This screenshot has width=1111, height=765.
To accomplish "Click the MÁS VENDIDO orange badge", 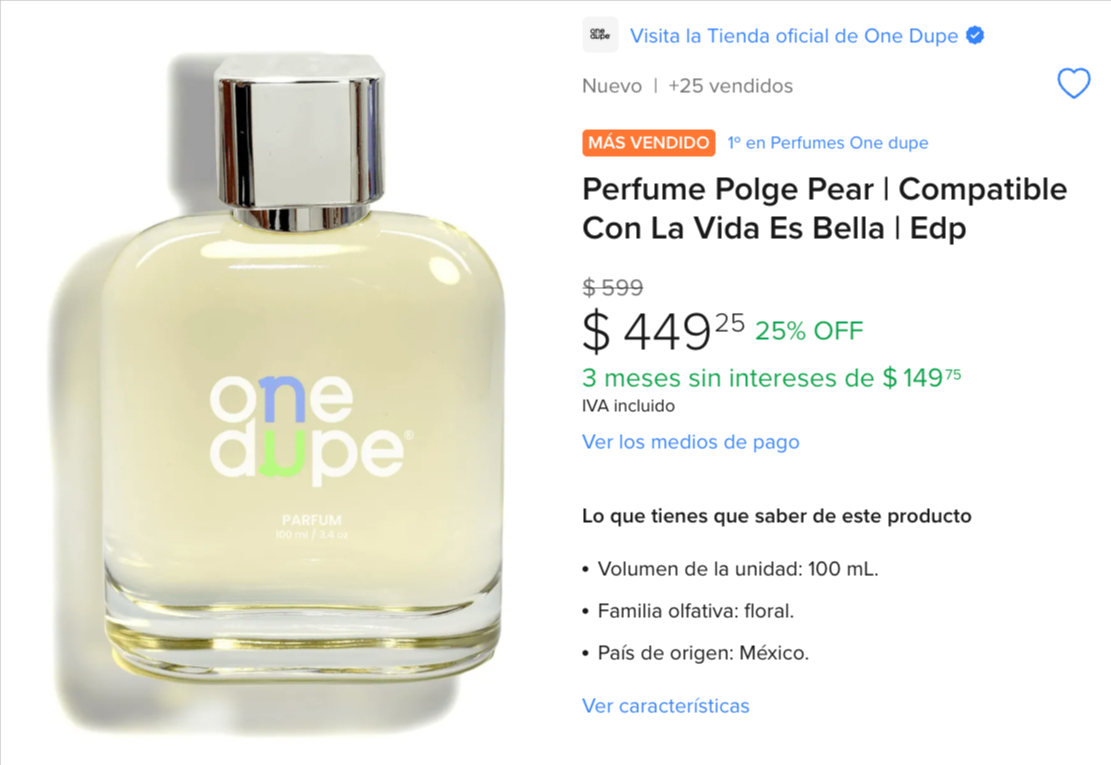I will 648,142.
